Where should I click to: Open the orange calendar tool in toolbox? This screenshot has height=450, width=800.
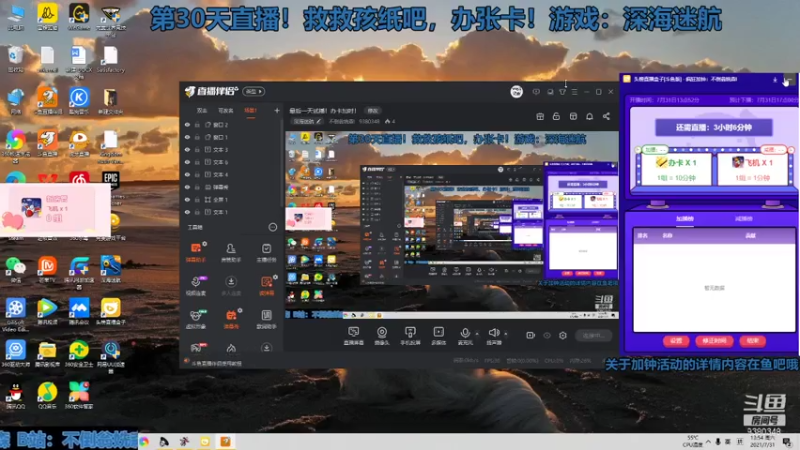pyautogui.click(x=231, y=319)
